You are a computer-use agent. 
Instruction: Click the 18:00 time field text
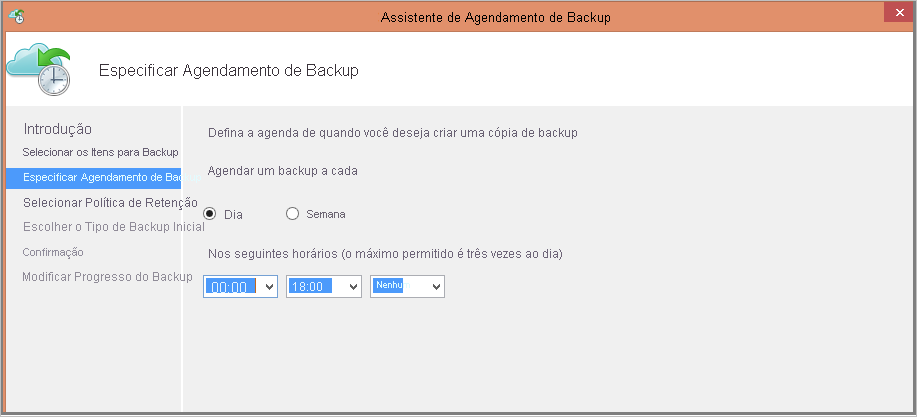pos(309,287)
